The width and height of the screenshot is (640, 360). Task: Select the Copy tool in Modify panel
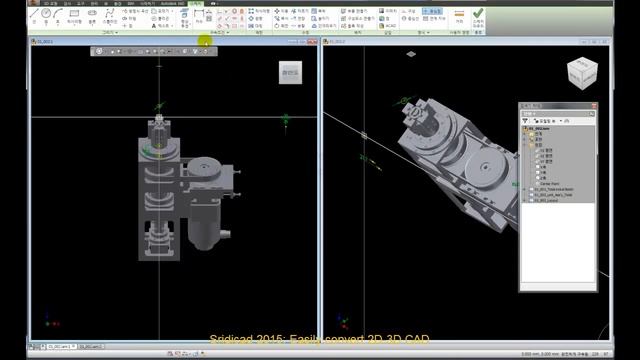[x=281, y=18]
